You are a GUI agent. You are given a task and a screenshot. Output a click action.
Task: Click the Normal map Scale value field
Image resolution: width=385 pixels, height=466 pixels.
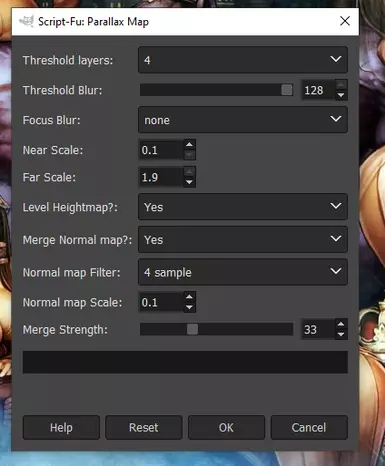click(161, 302)
